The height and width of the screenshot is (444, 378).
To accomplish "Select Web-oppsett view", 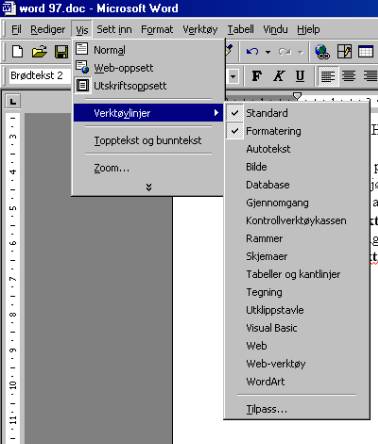I will tap(148, 68).
